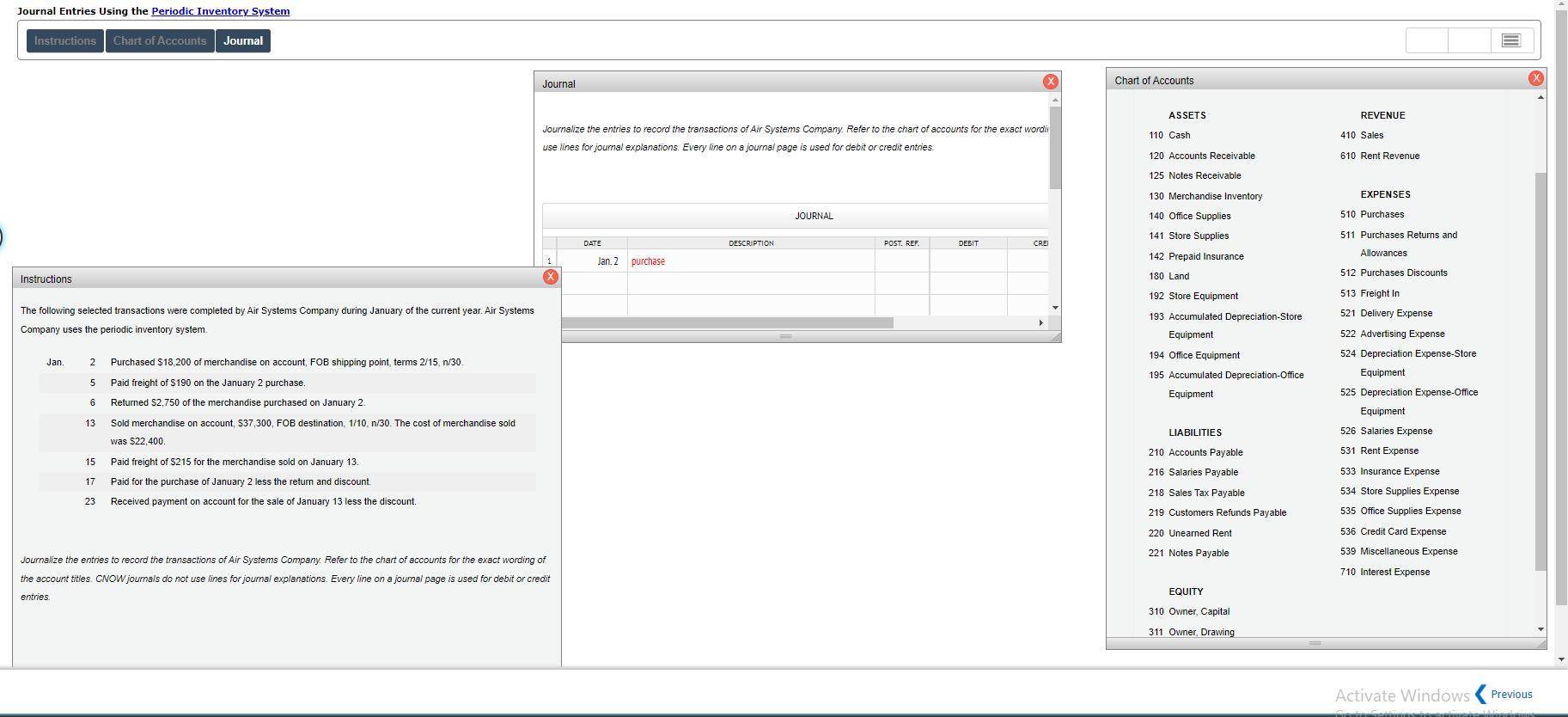Open the Chart of Accounts tab
Viewport: 1568px width, 717px height.
pyautogui.click(x=160, y=40)
